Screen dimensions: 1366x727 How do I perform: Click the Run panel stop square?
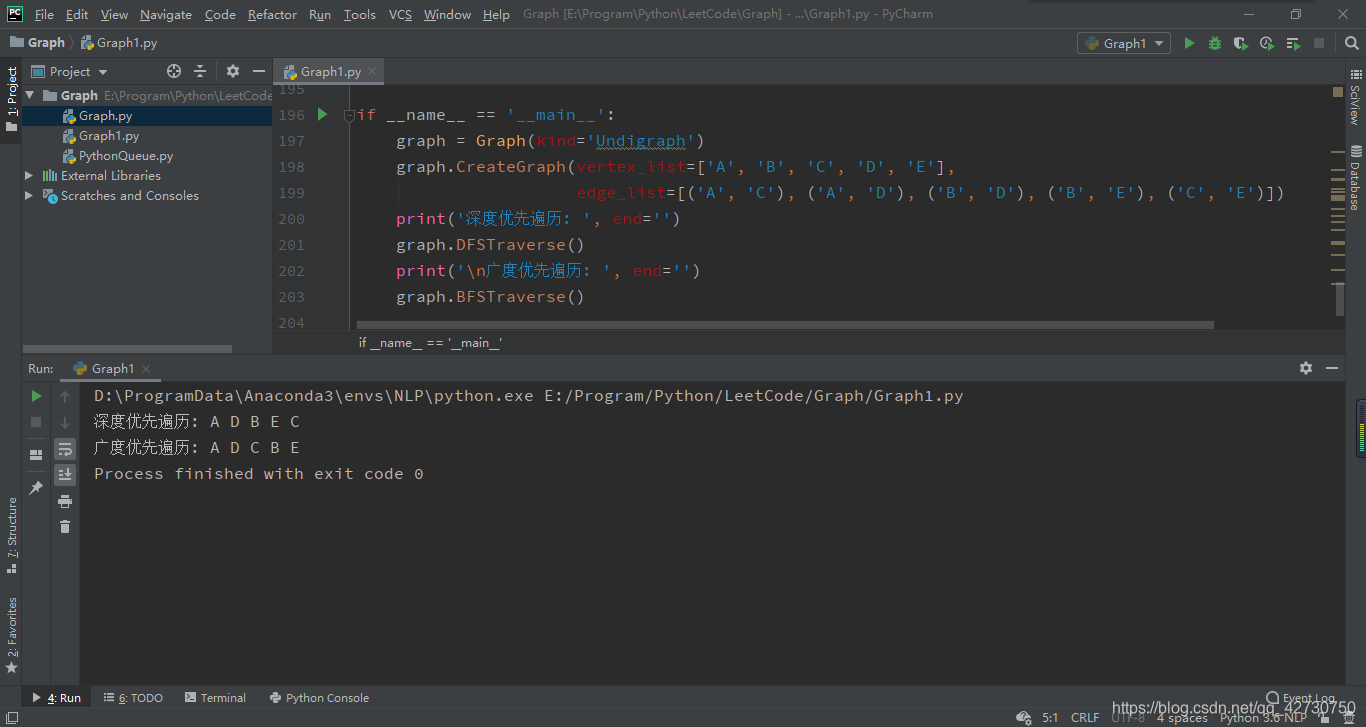click(x=36, y=422)
